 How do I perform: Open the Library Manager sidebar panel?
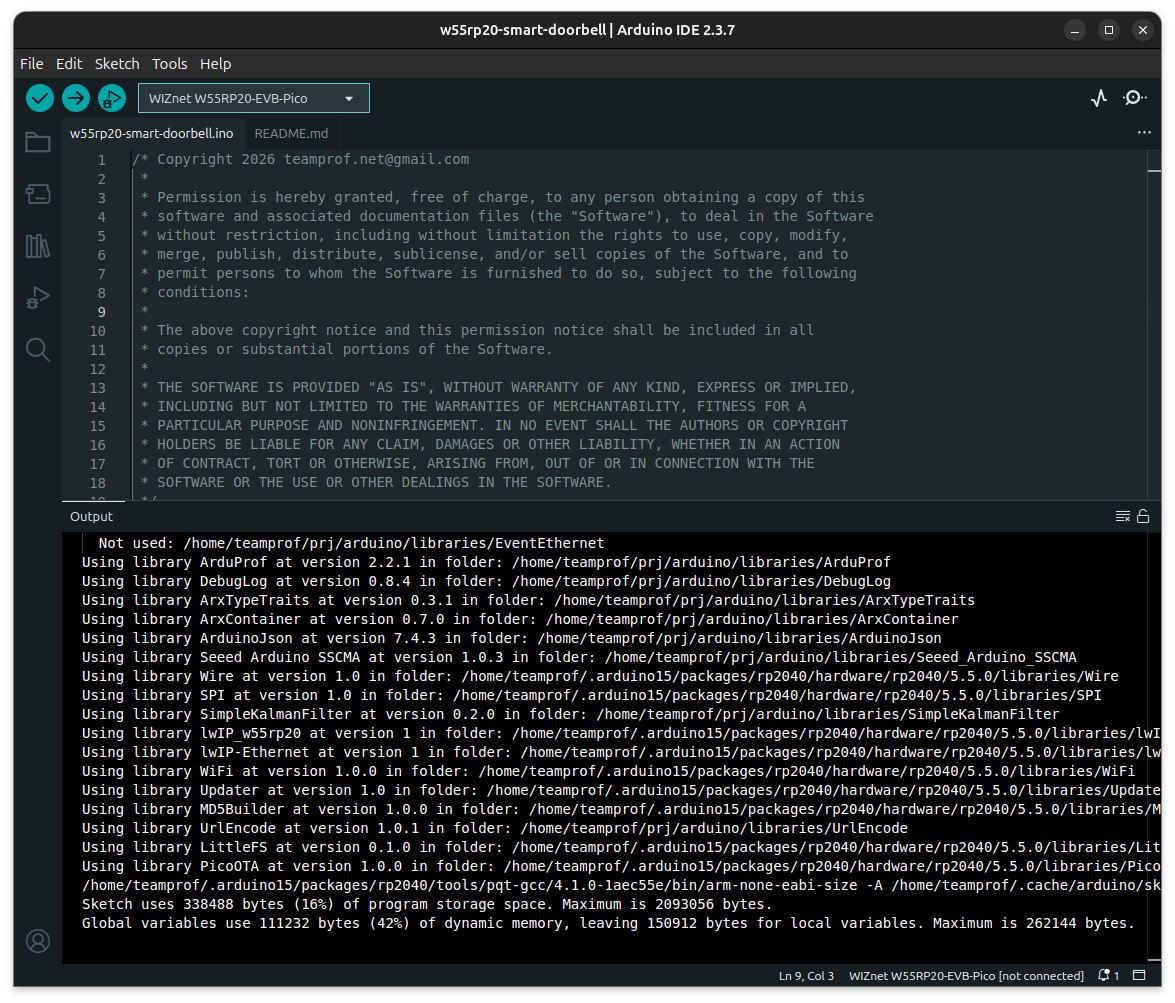pos(37,246)
